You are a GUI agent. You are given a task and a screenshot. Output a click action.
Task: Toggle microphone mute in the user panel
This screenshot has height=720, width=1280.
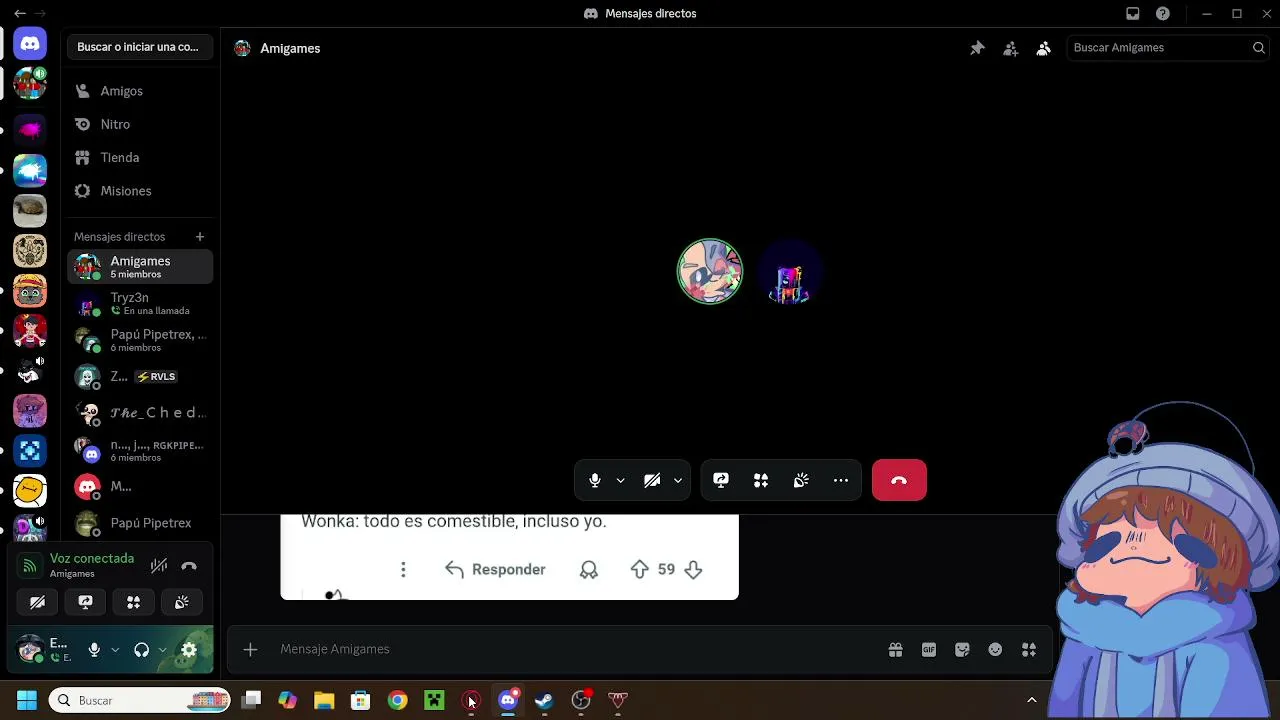[94, 650]
